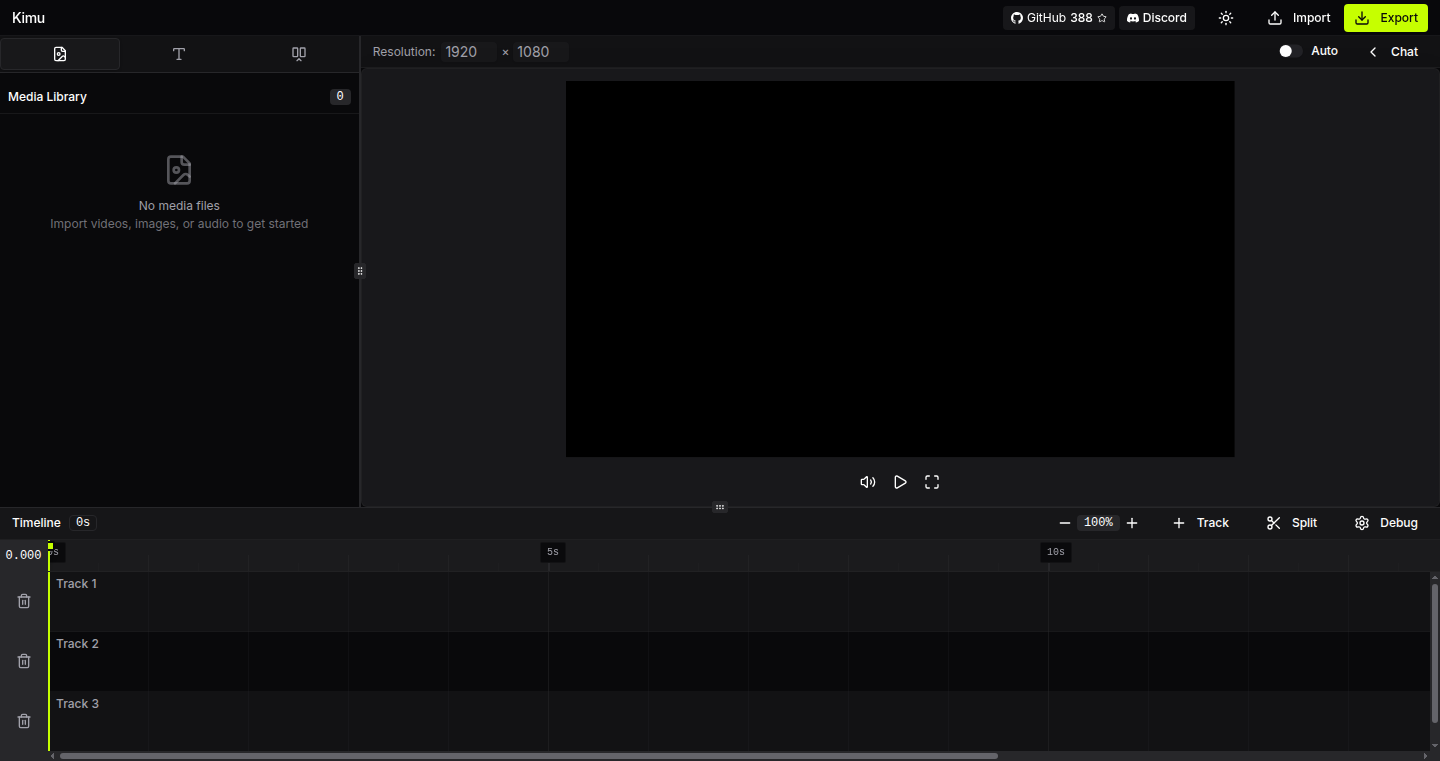Click the playhead at timeline start

[x=50, y=547]
